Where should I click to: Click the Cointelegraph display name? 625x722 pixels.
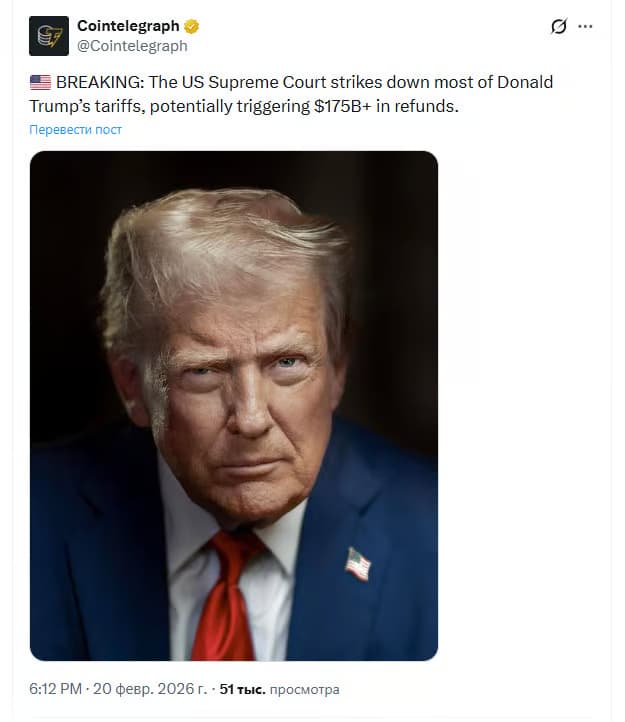tap(128, 26)
